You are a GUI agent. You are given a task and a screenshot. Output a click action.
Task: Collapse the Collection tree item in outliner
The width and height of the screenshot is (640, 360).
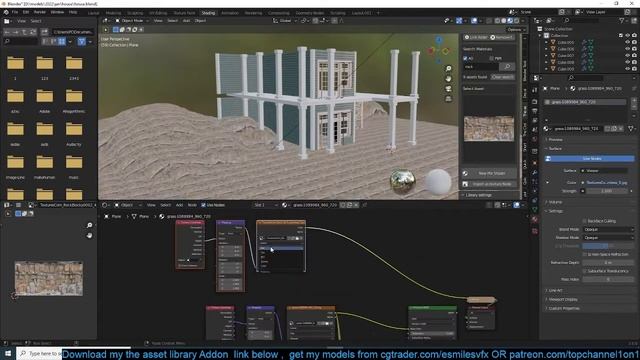coord(540,36)
